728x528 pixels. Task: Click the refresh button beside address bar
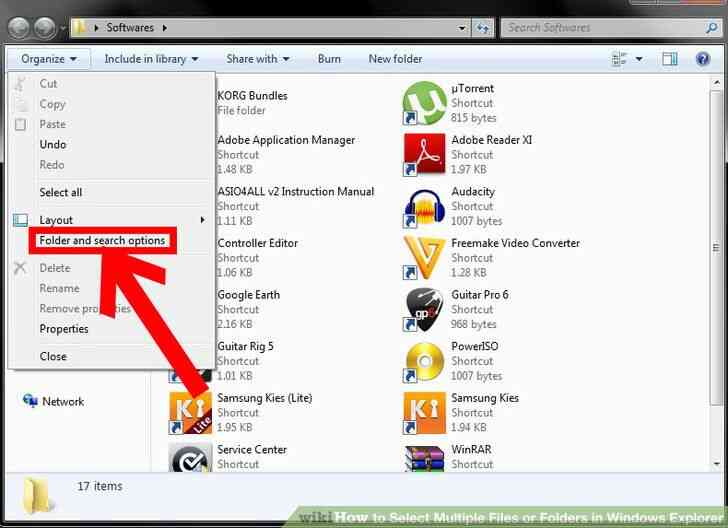483,28
